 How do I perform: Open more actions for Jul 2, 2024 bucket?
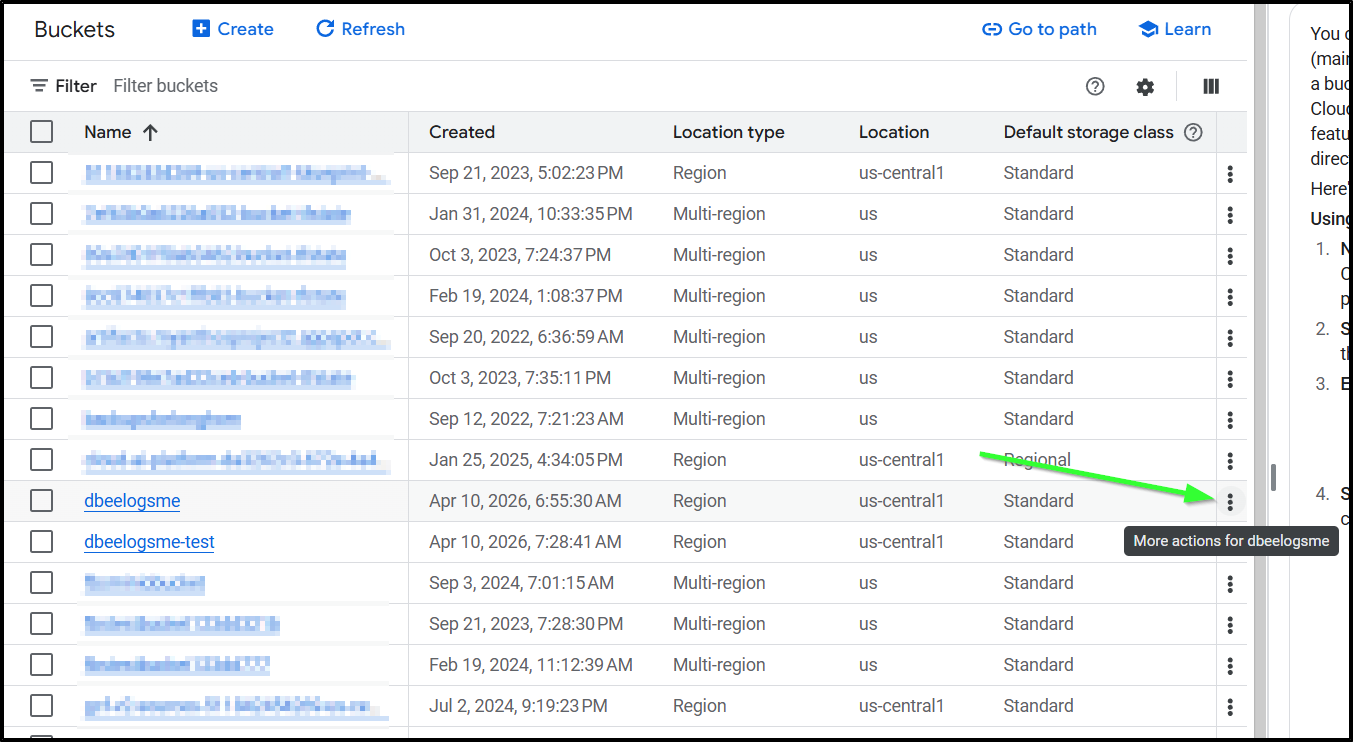pyautogui.click(x=1230, y=707)
